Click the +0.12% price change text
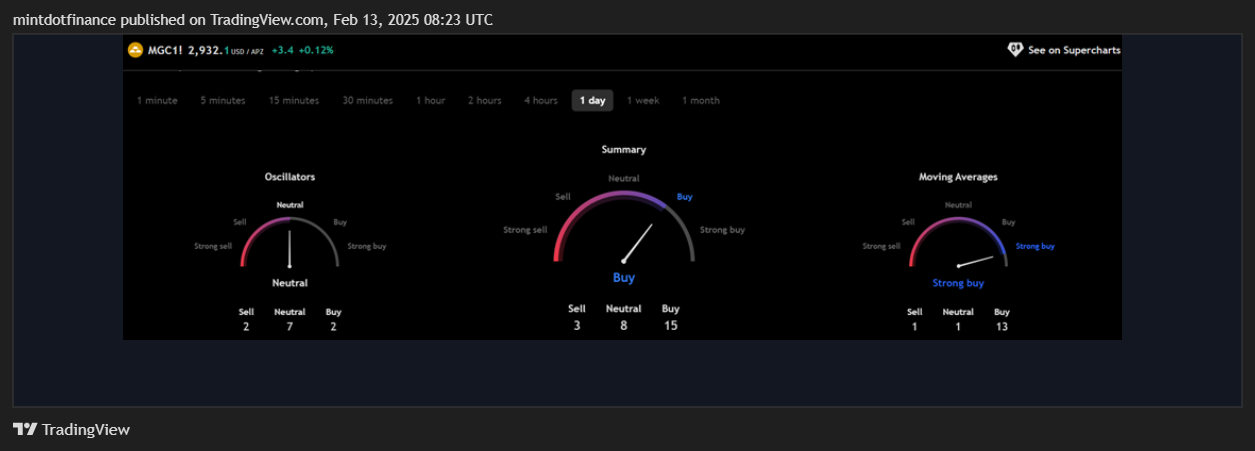The image size is (1255, 451). coord(316,50)
